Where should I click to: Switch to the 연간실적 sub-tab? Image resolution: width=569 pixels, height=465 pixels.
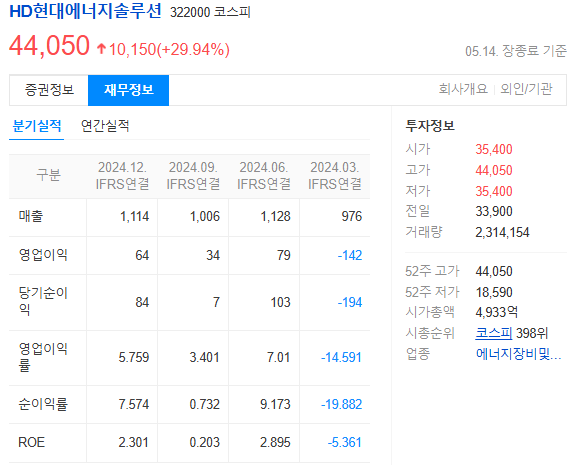(x=105, y=126)
